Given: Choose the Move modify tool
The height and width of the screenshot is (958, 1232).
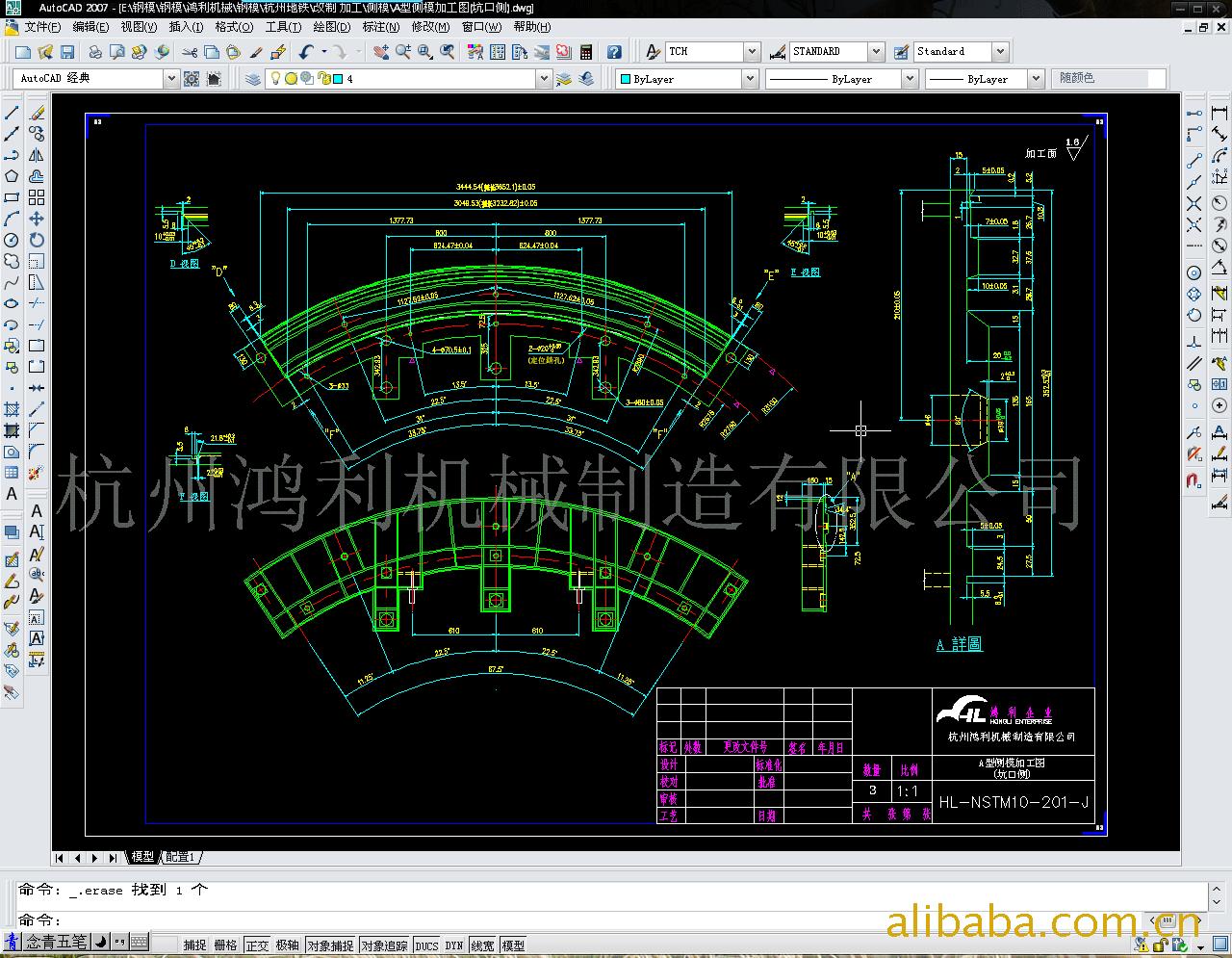Looking at the screenshot, I should click(37, 219).
